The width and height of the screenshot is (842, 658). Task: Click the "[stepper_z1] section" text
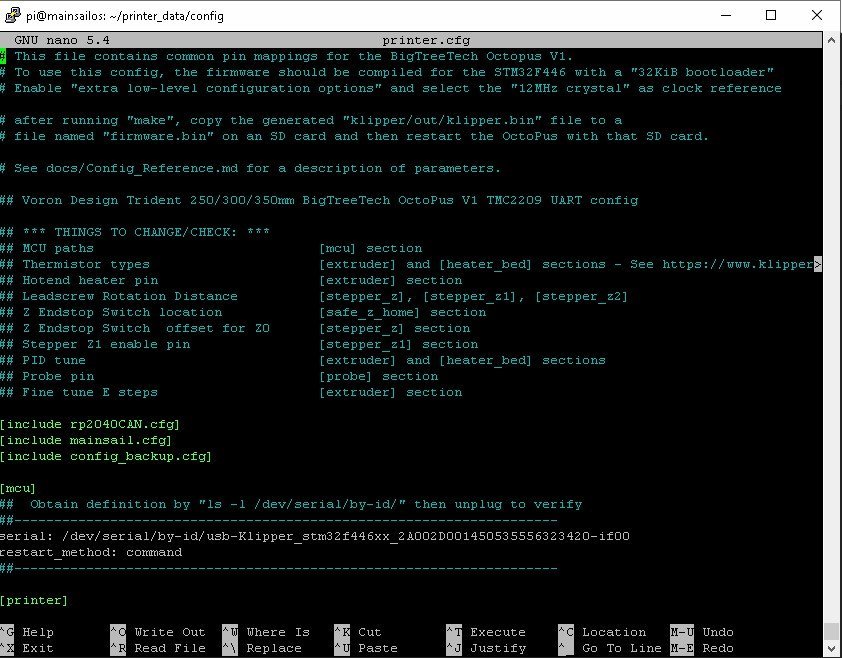398,344
